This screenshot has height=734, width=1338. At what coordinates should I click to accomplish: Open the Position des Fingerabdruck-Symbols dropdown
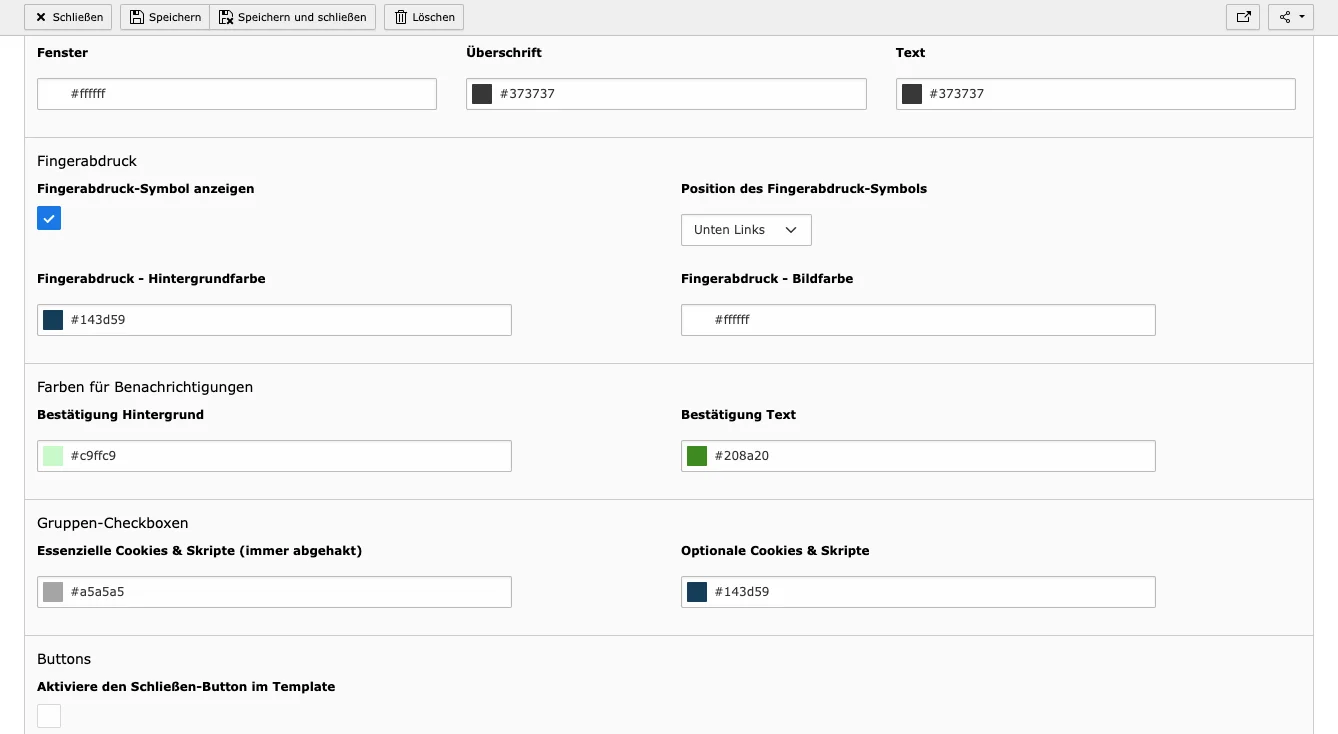[745, 230]
